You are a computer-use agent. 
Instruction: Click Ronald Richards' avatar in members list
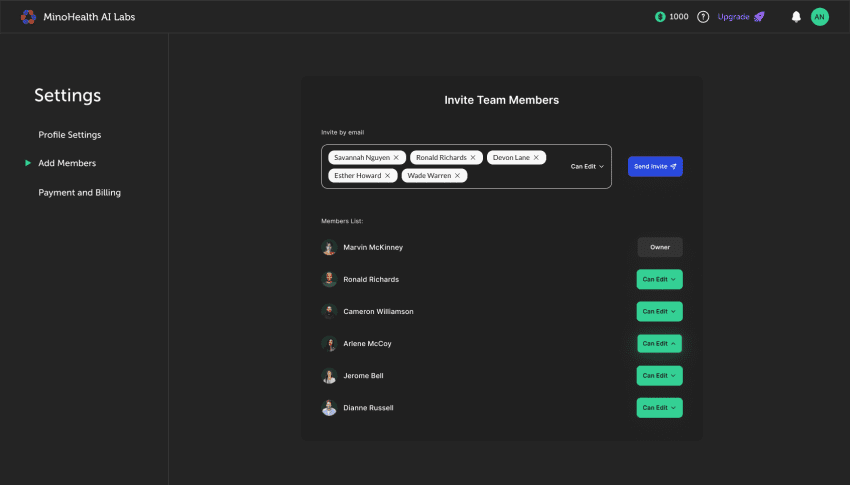(x=329, y=279)
